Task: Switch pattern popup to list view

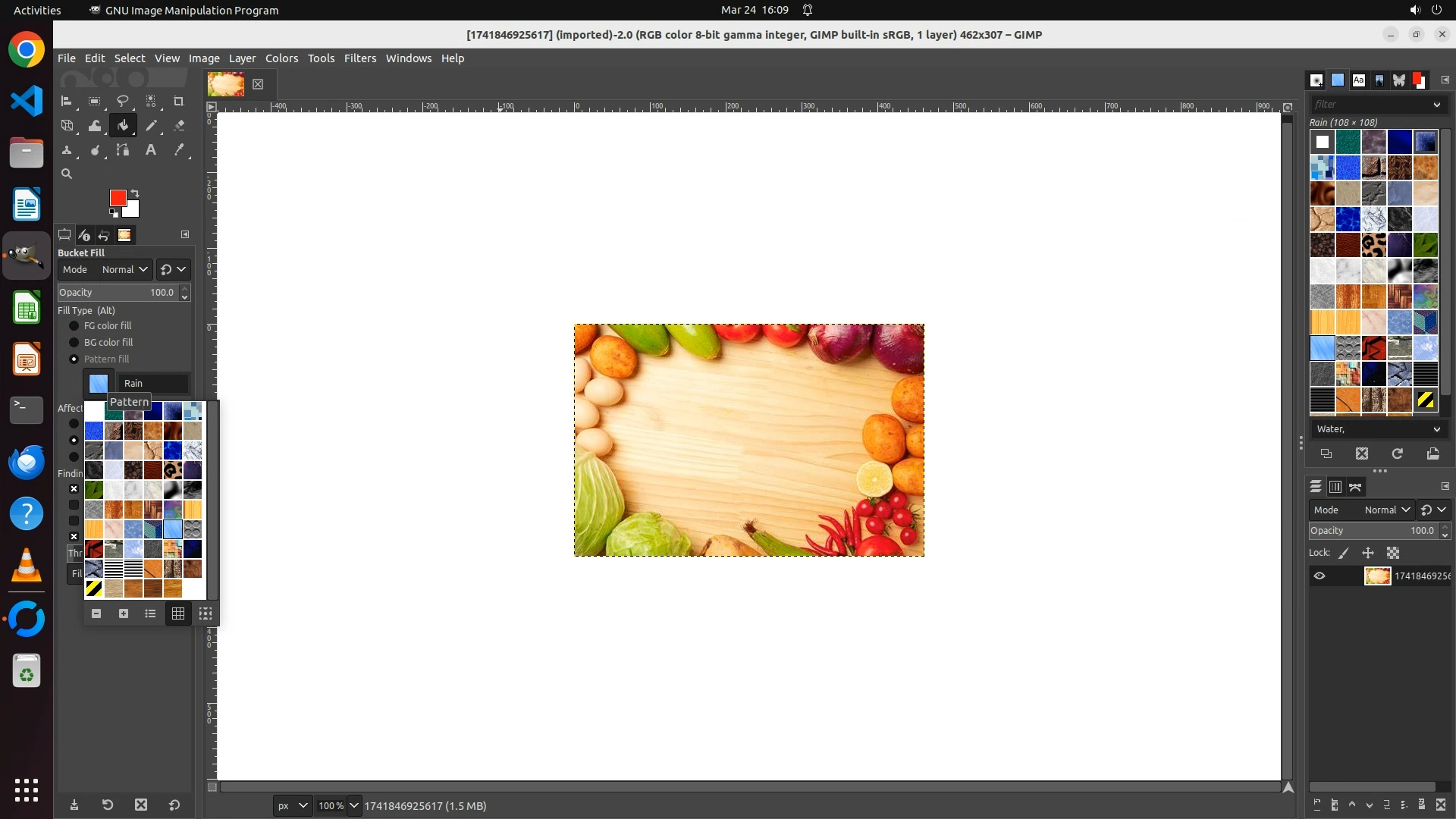Action: point(151,613)
